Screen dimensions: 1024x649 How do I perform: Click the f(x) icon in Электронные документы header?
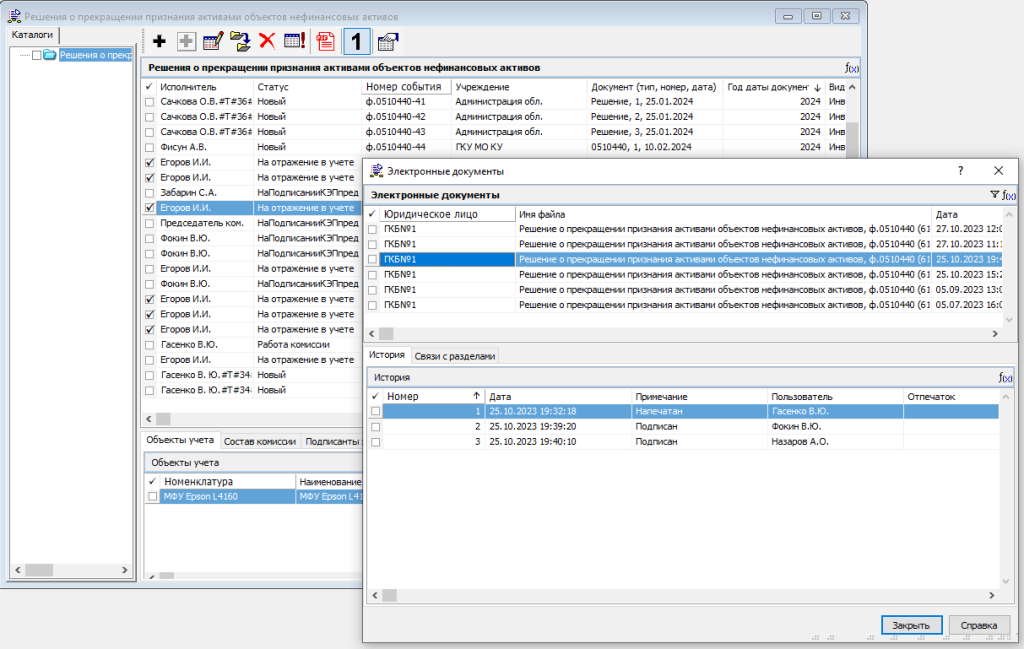[x=1008, y=195]
